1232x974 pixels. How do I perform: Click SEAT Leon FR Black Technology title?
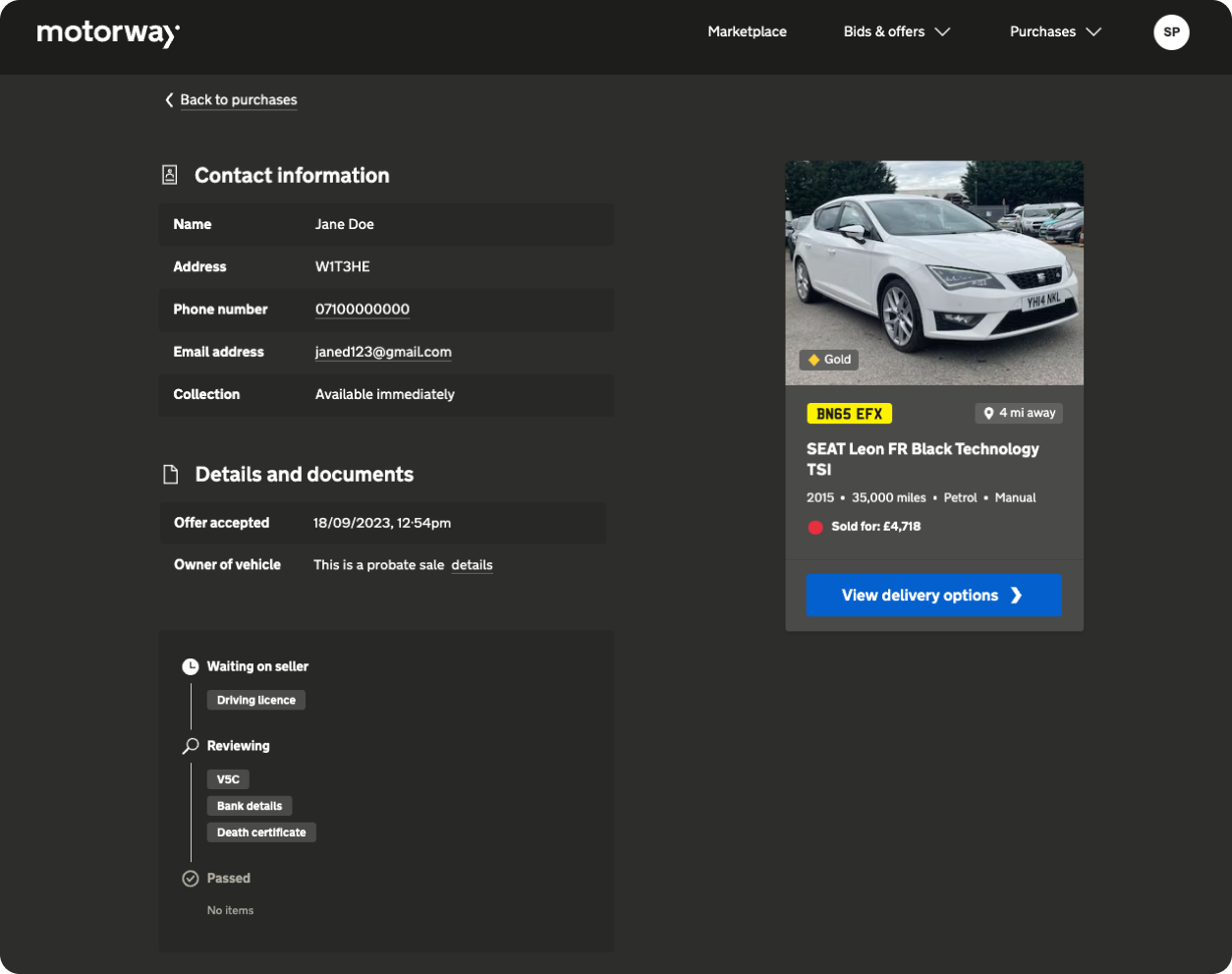tap(923, 459)
